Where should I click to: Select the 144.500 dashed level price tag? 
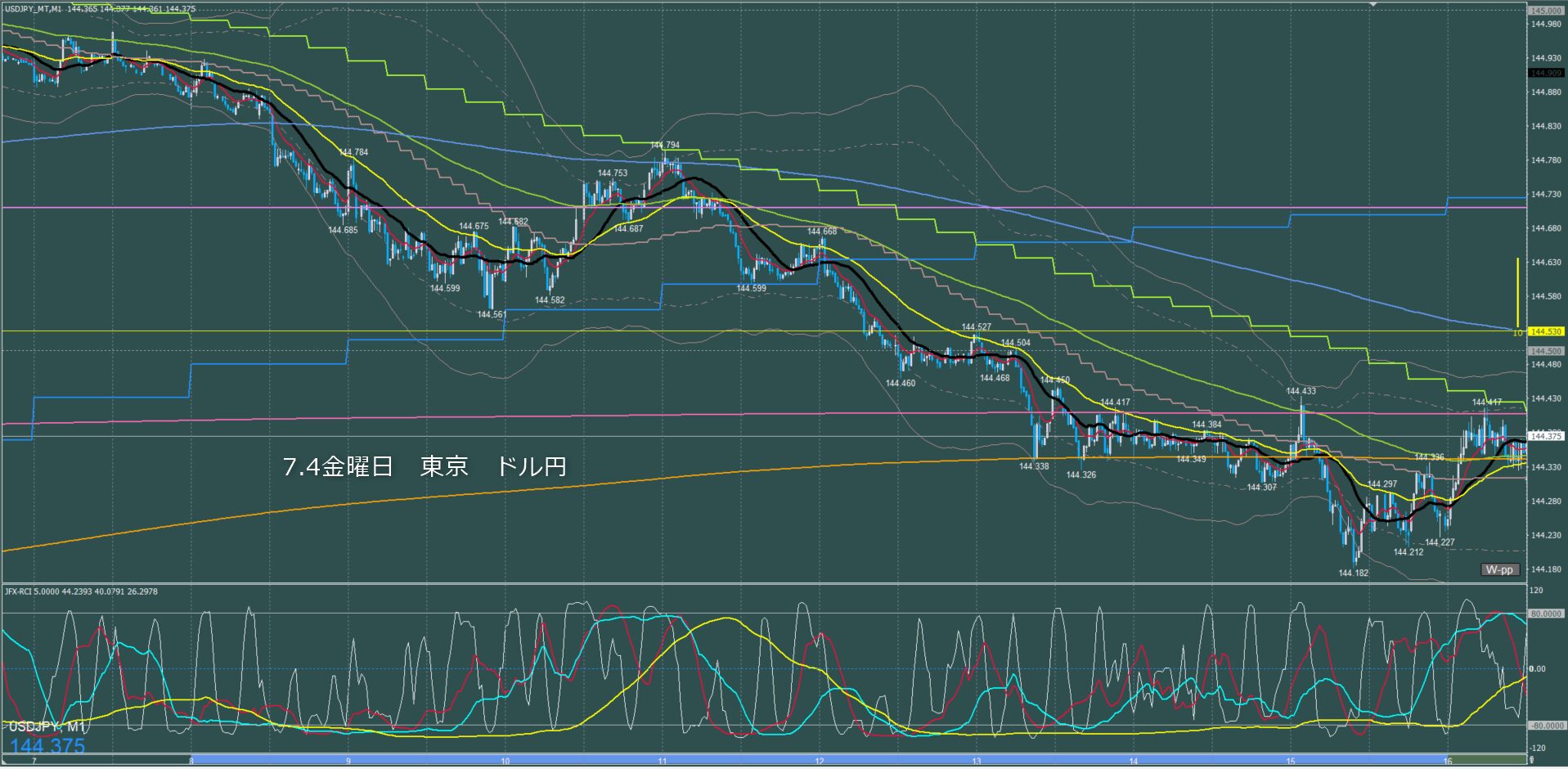pyautogui.click(x=1545, y=351)
